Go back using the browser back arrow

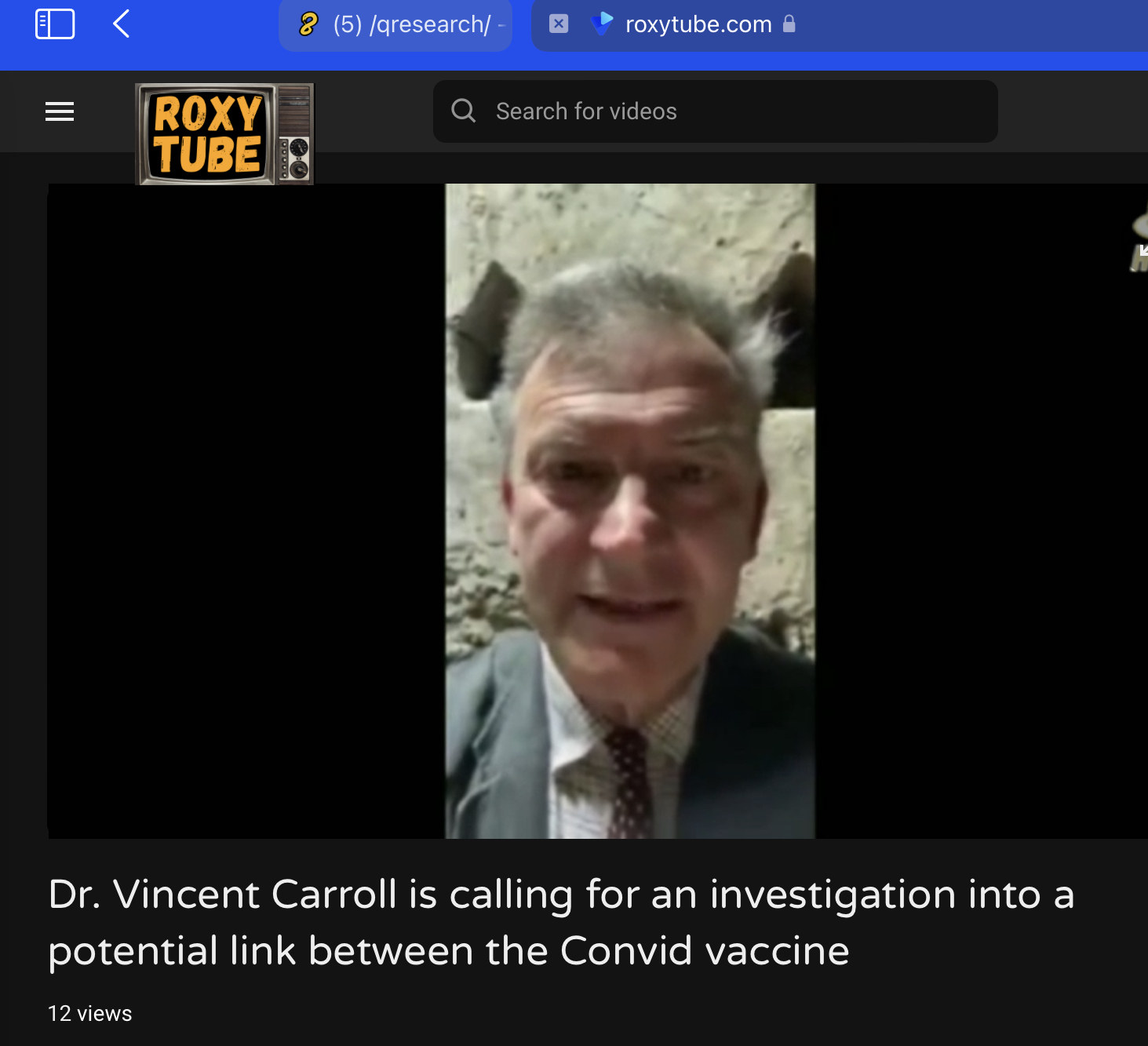pyautogui.click(x=121, y=24)
